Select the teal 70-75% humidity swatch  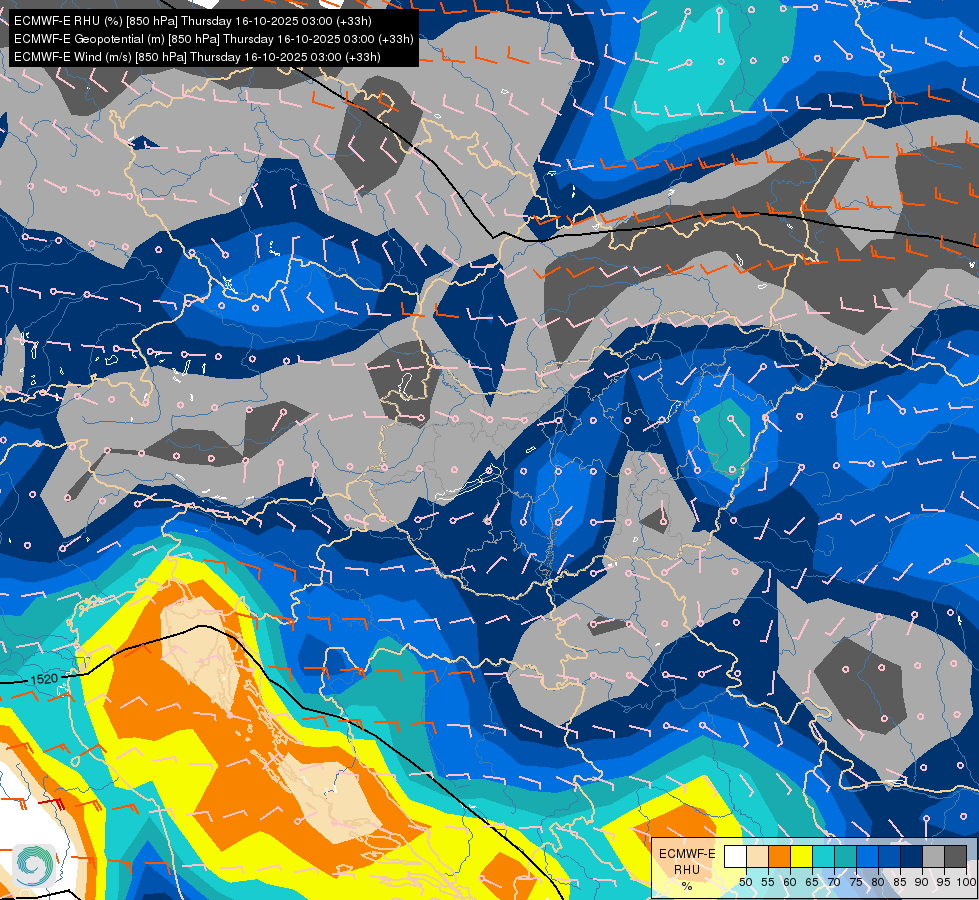pyautogui.click(x=845, y=856)
